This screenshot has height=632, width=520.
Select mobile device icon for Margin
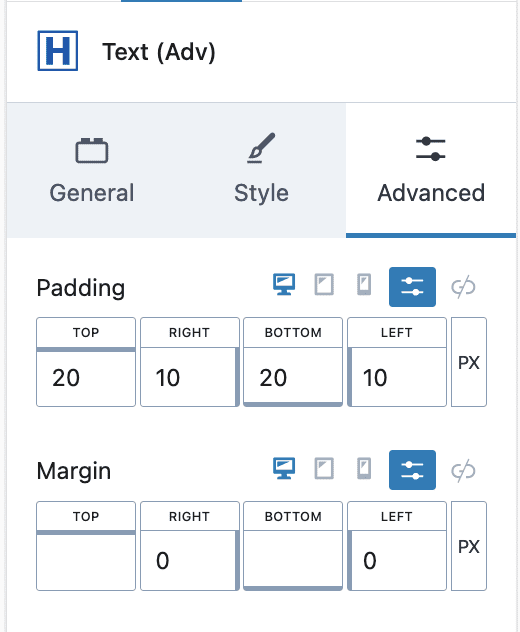click(x=364, y=468)
